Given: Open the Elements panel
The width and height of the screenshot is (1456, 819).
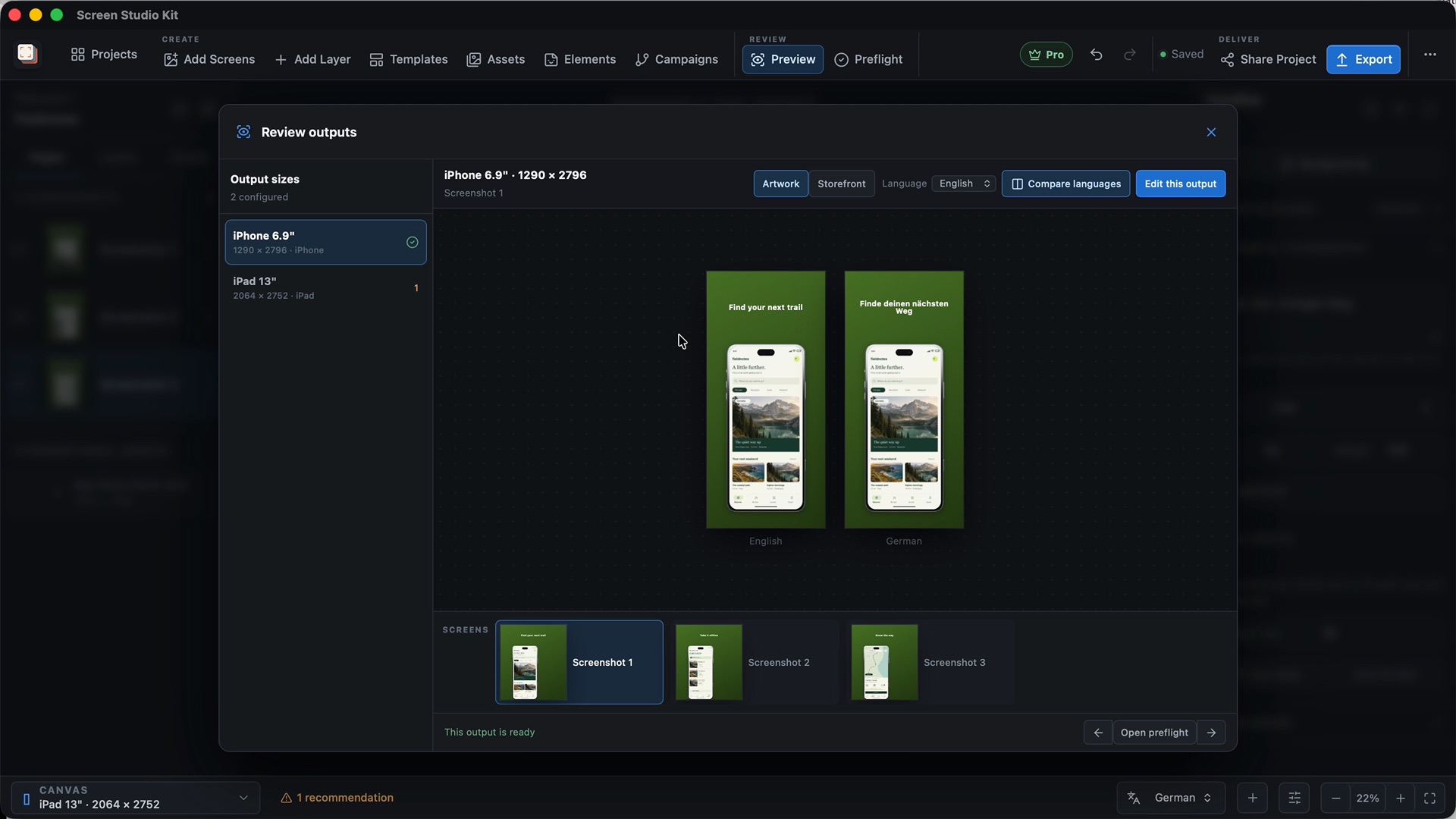Looking at the screenshot, I should click(x=580, y=59).
